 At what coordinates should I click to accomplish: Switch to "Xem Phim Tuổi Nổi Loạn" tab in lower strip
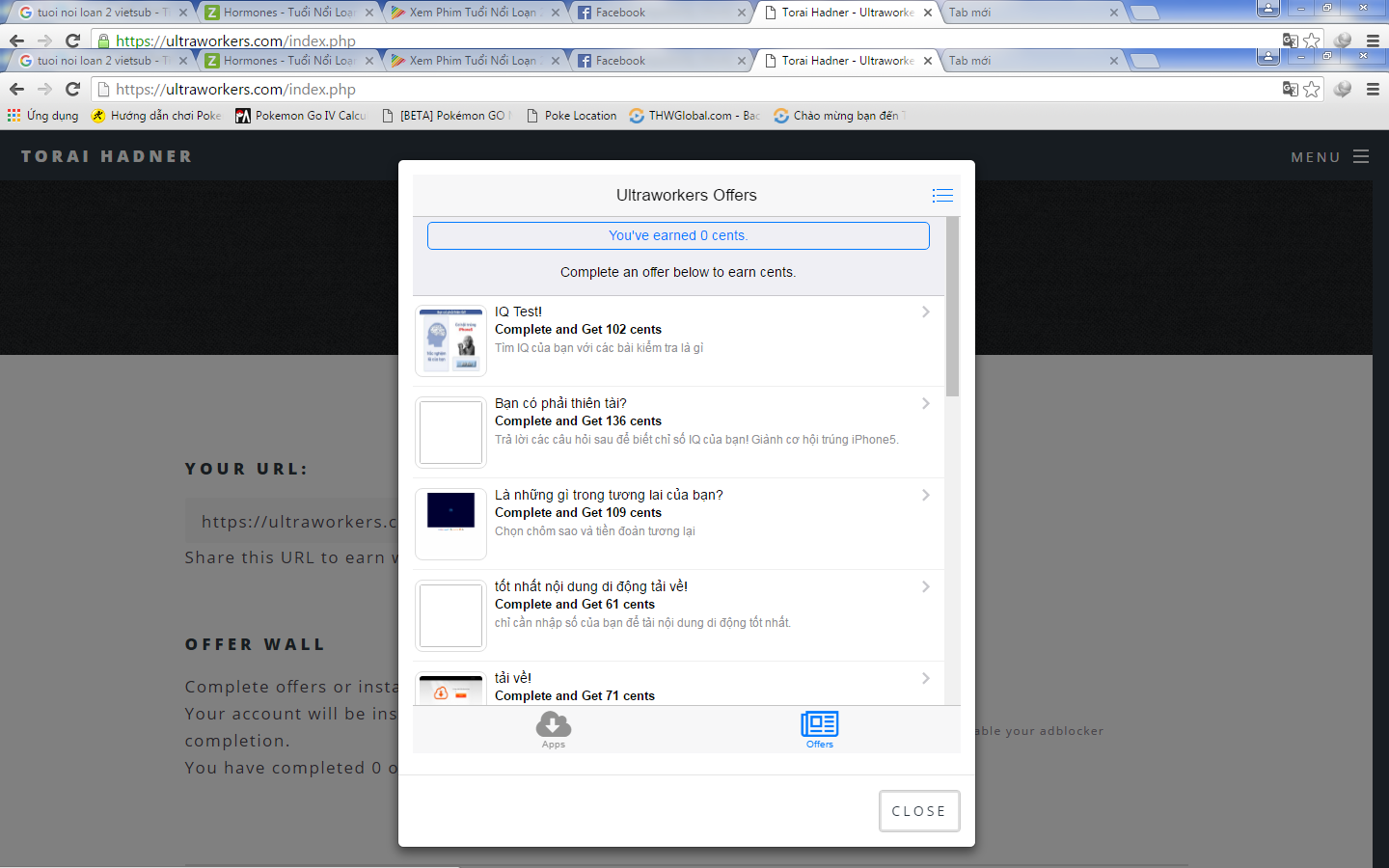point(473,61)
